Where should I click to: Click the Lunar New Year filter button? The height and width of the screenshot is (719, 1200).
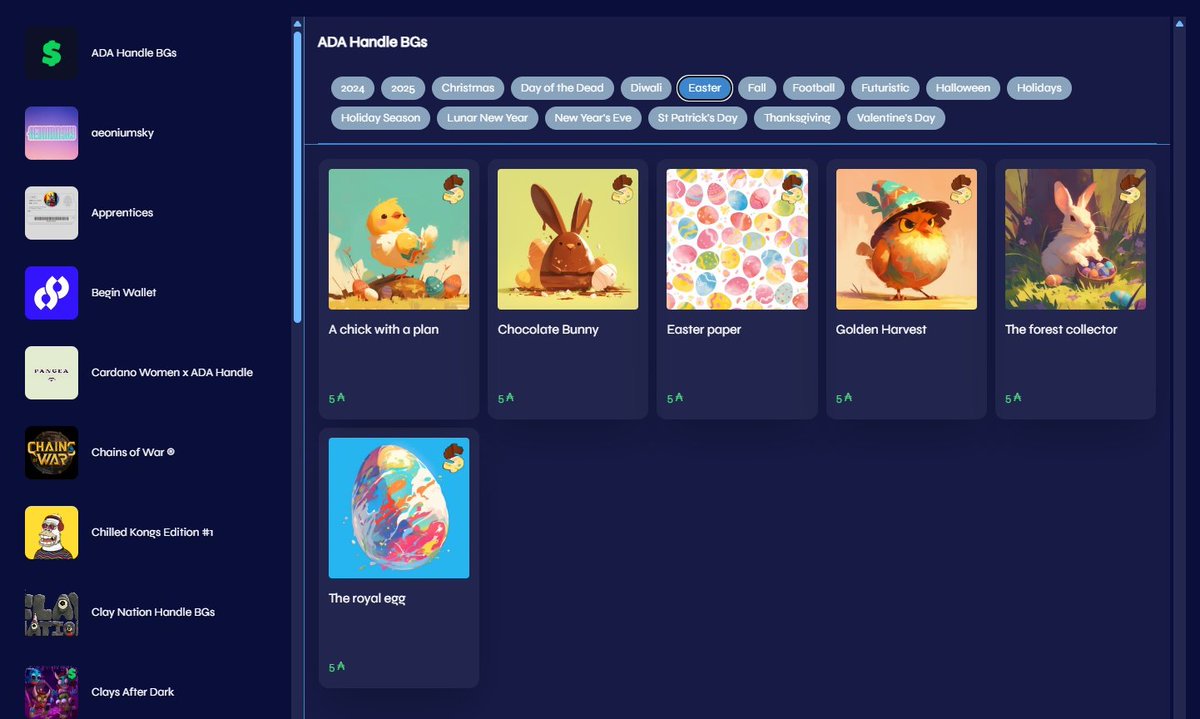point(487,118)
